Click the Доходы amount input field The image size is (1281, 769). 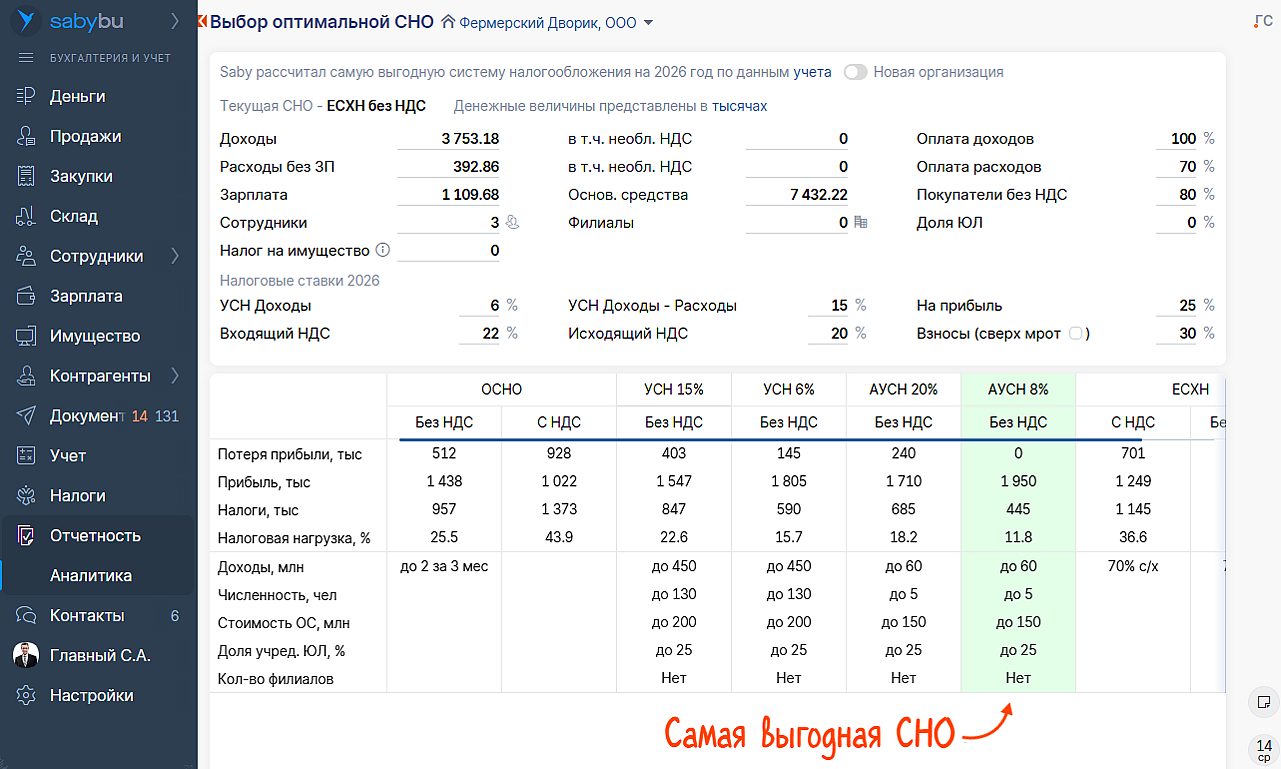(449, 139)
